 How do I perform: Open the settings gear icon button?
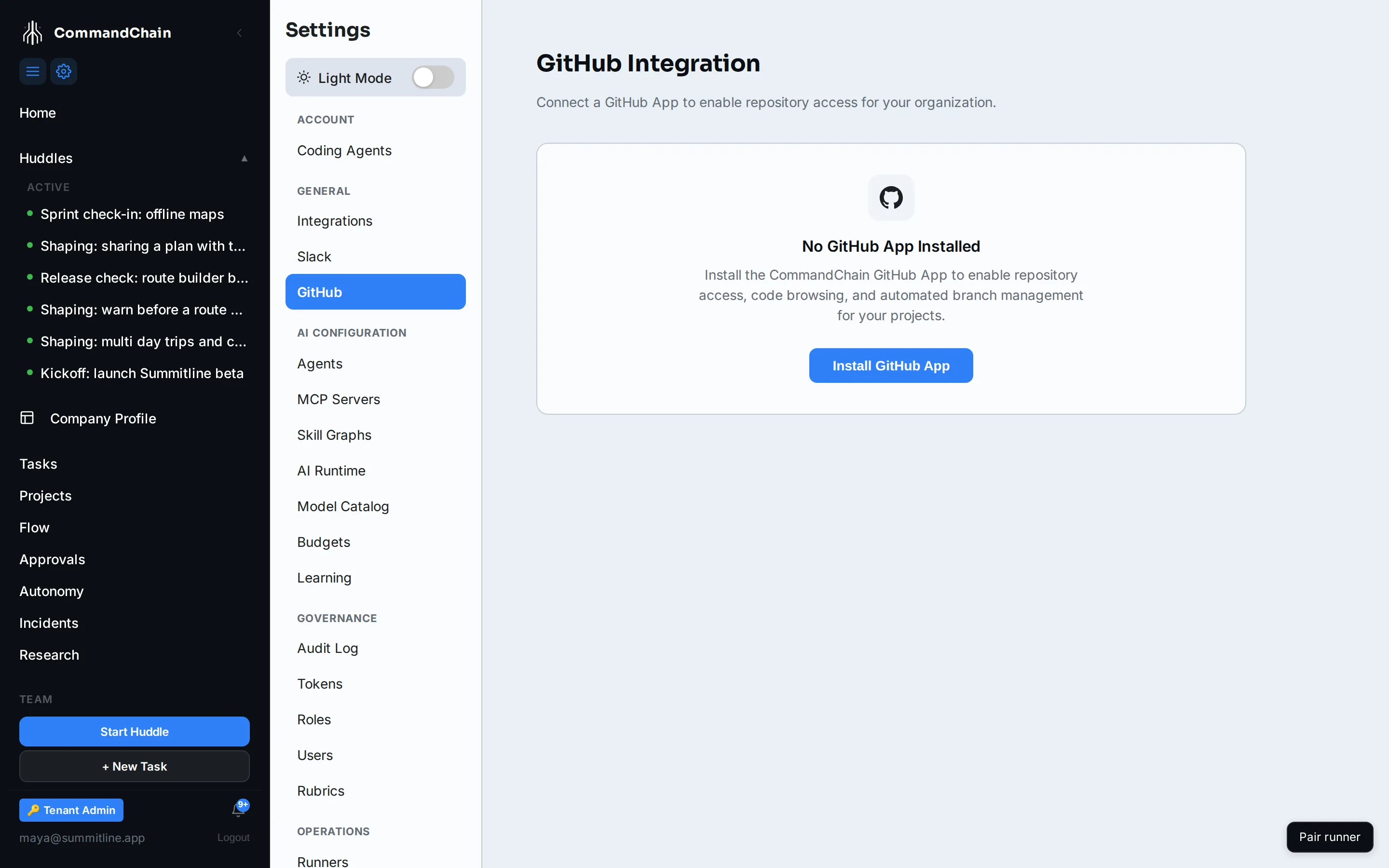[64, 71]
